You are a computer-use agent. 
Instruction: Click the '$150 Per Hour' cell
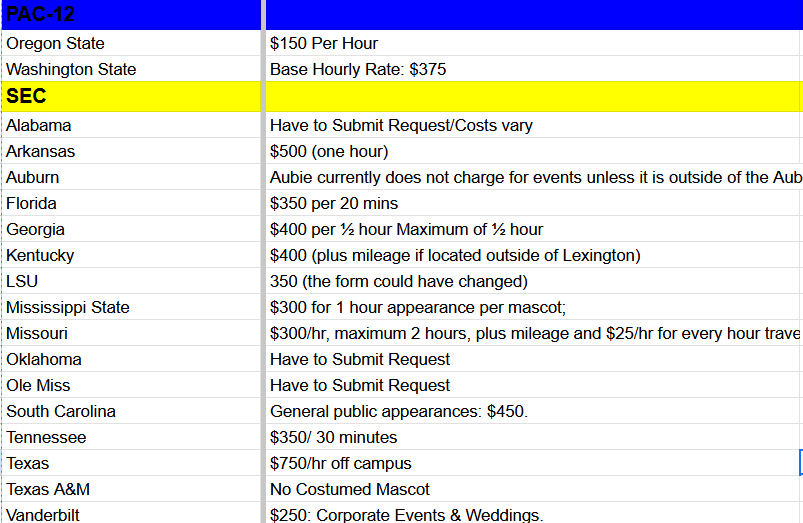pyautogui.click(x=534, y=43)
